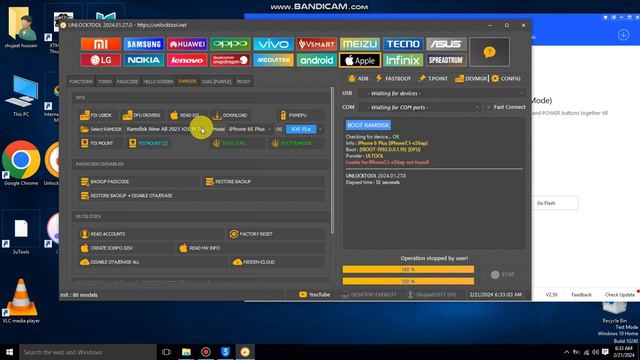Screen dimensions: 640x360
Task: Click the DFU DRIVERS button
Action: pyautogui.click(x=142, y=115)
